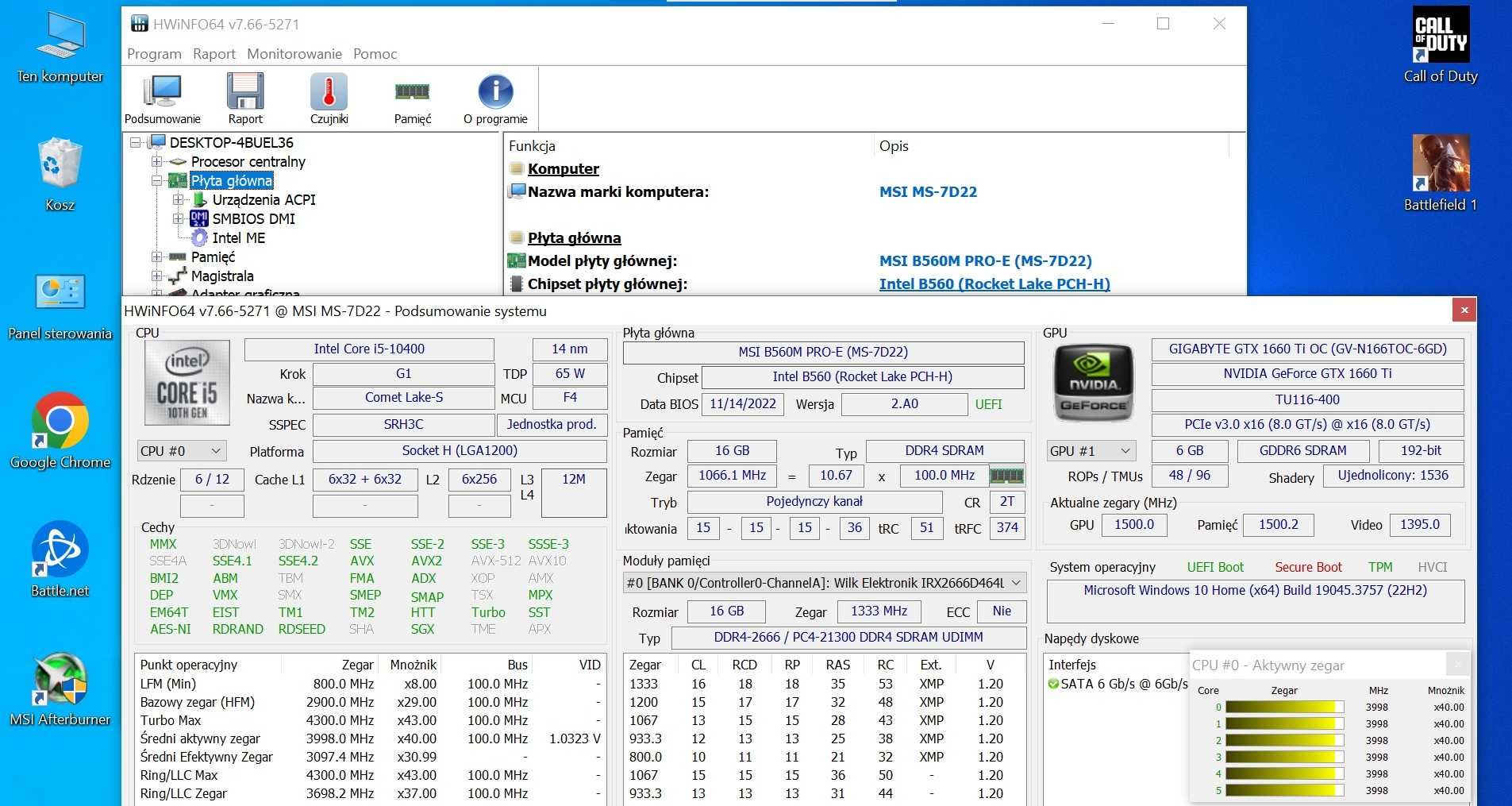This screenshot has width=1512, height=806.
Task: Collapse the DESKTOP-4BUEL36 tree root
Action: pyautogui.click(x=136, y=142)
